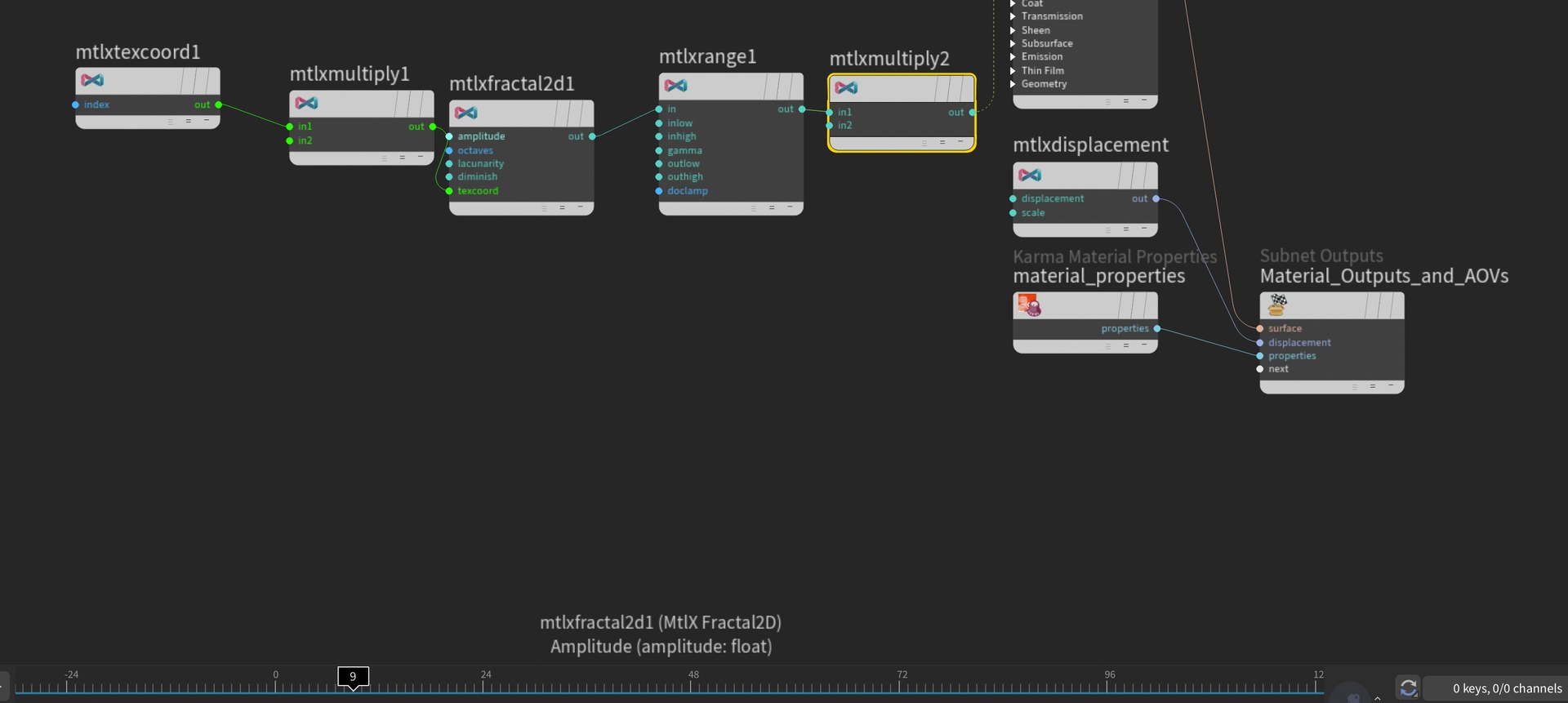1568x703 pixels.
Task: Click the displacement input on Material_Outputs_and_AOVs
Action: tap(1260, 343)
